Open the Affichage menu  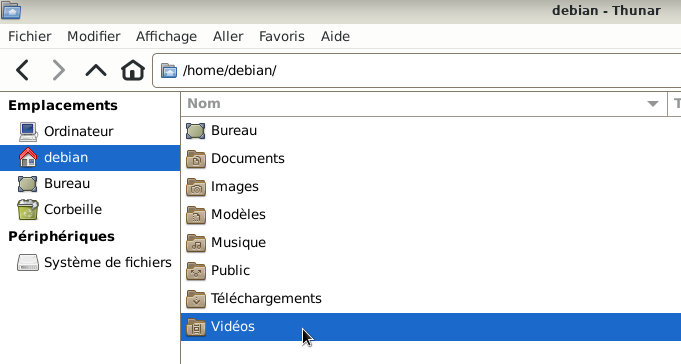166,36
